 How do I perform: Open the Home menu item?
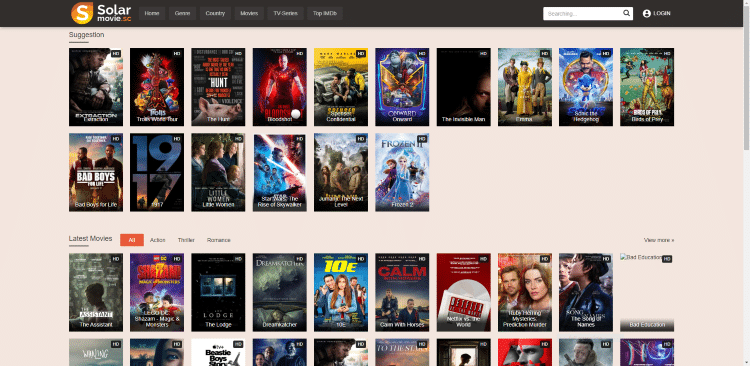[x=152, y=13]
